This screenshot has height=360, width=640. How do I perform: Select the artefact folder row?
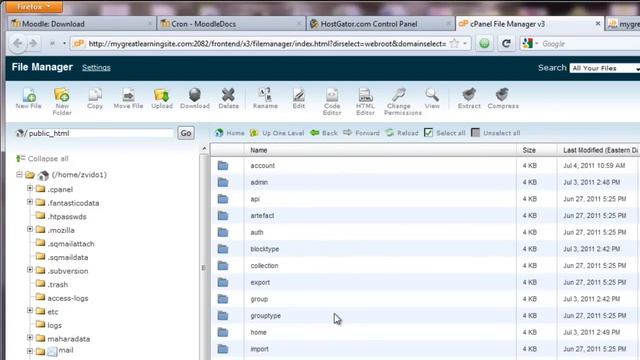click(x=424, y=216)
